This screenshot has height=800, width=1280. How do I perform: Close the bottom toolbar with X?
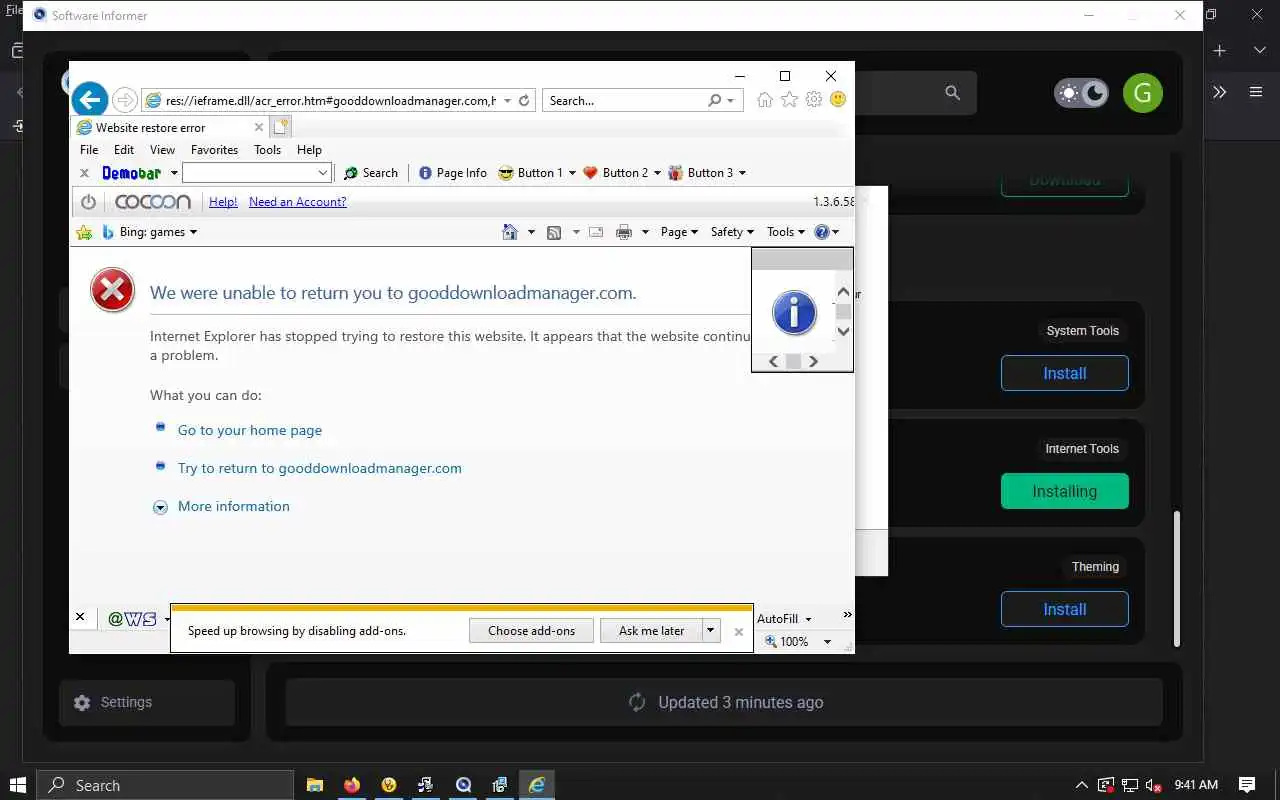pos(80,617)
